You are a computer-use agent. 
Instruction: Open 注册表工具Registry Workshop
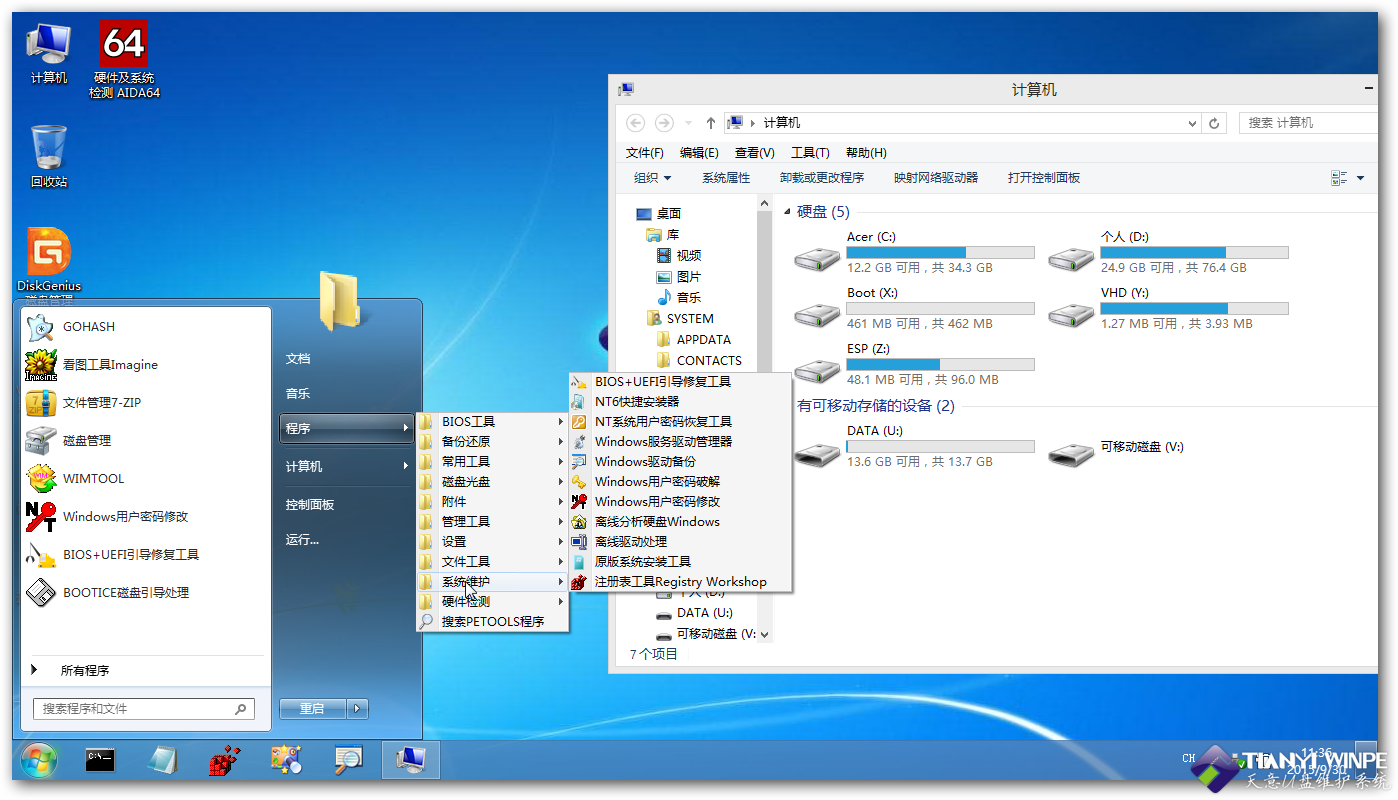click(x=680, y=581)
